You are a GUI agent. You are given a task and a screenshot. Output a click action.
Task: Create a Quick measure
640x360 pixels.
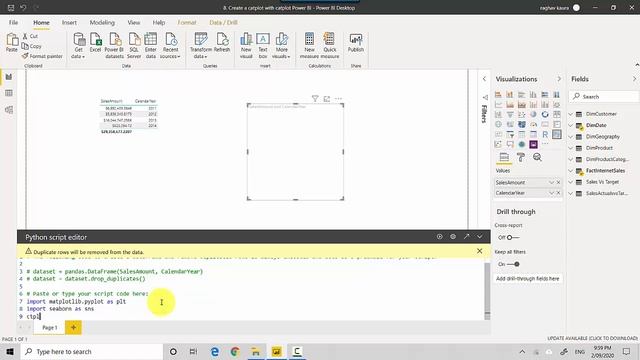330,45
